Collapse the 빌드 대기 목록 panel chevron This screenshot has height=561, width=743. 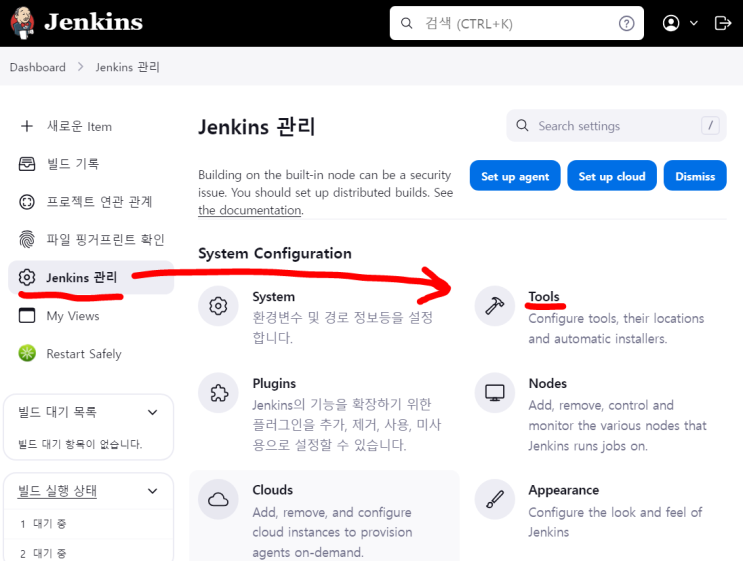153,412
